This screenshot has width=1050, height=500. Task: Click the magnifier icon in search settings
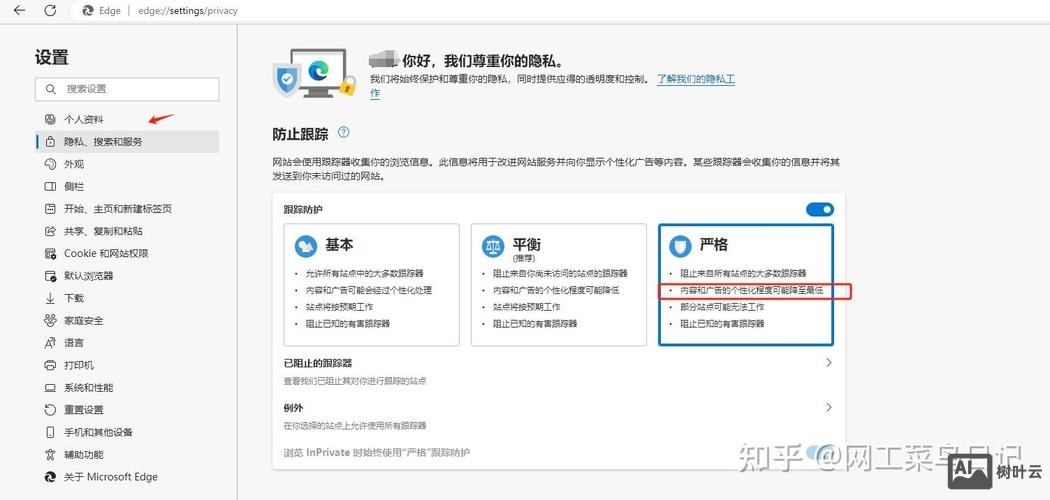(51, 89)
